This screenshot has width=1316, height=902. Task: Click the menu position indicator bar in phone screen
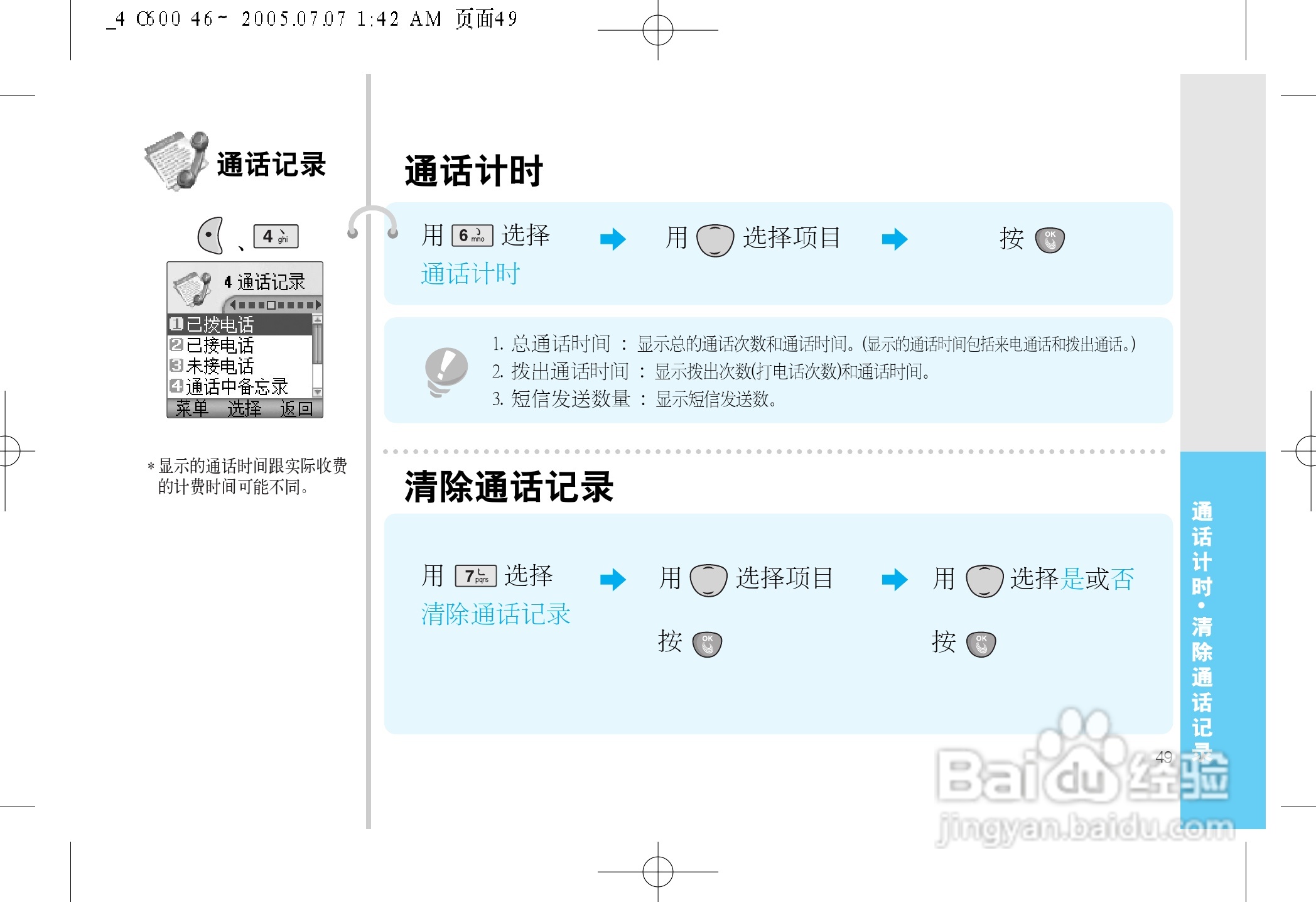pyautogui.click(x=275, y=305)
